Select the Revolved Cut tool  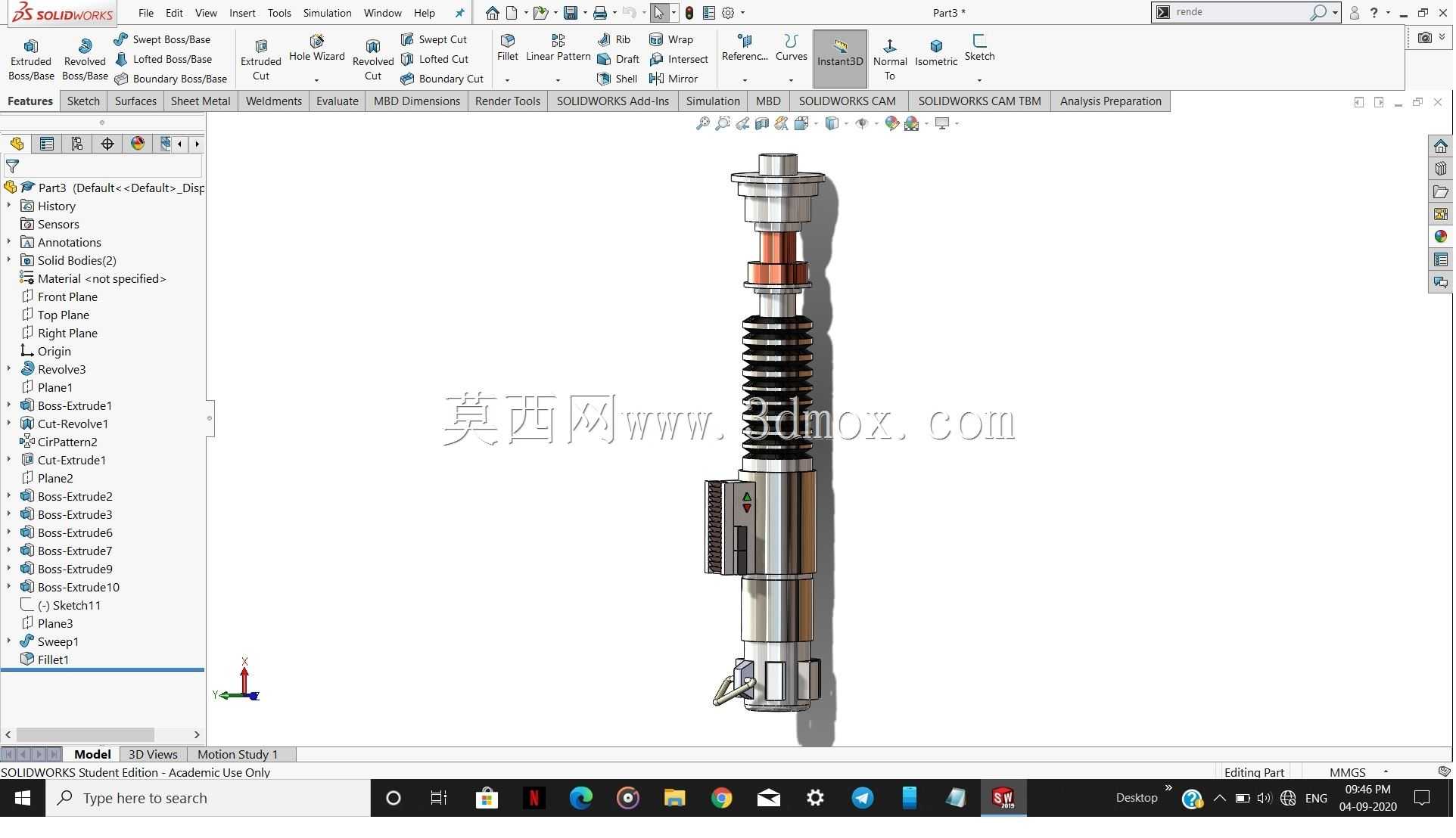[373, 59]
